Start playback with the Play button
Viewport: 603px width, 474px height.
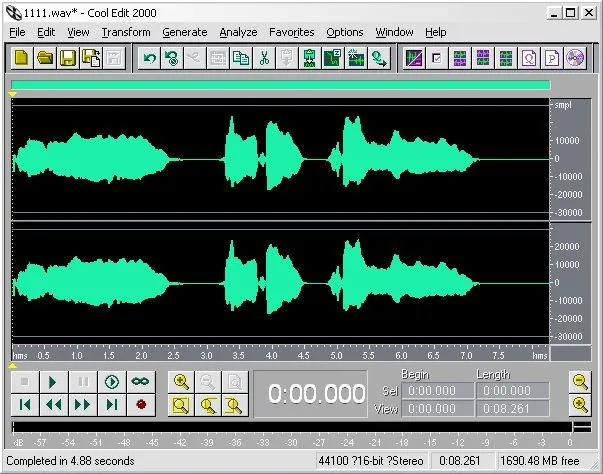[54, 382]
